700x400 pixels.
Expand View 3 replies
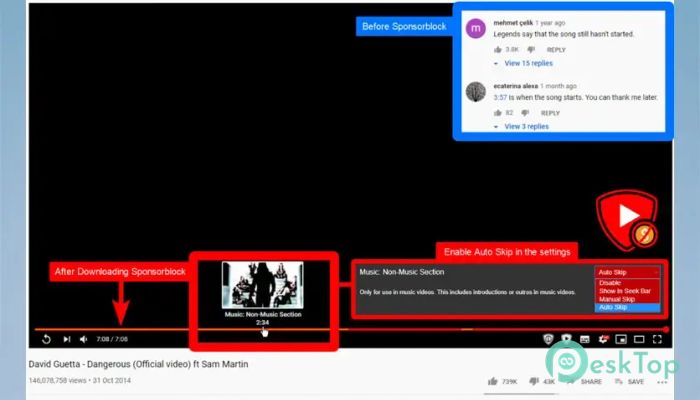(526, 127)
